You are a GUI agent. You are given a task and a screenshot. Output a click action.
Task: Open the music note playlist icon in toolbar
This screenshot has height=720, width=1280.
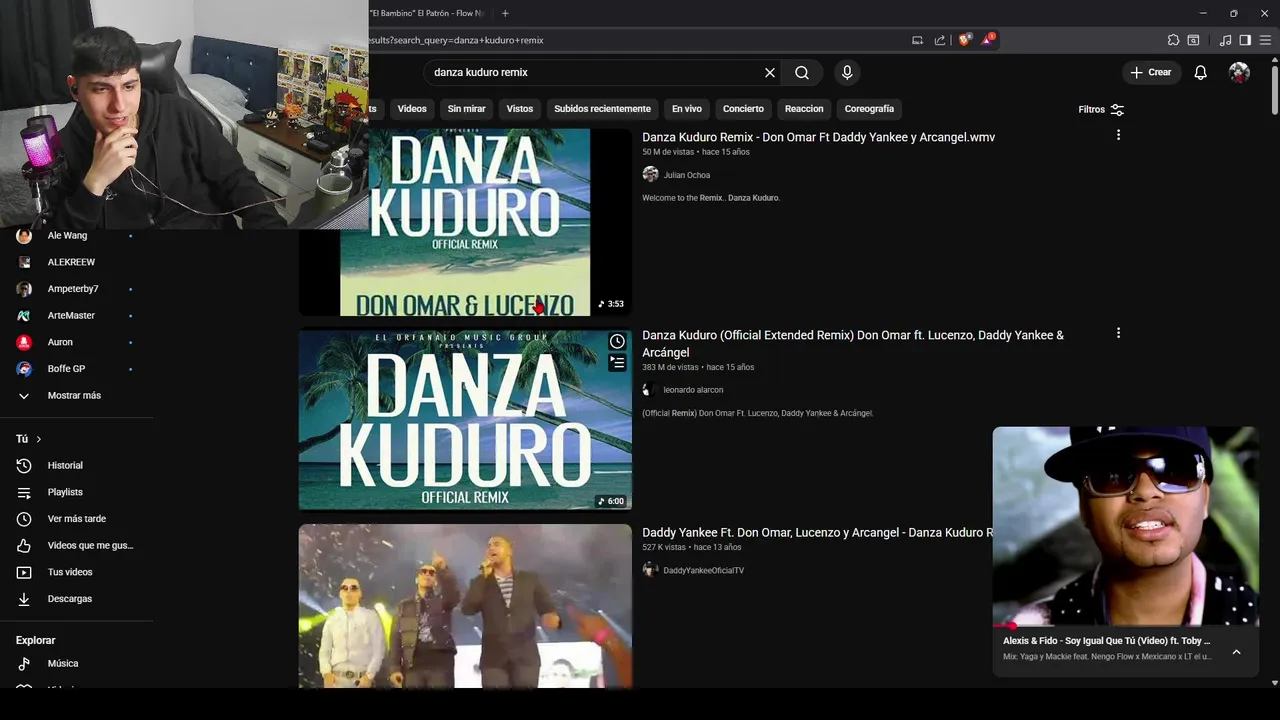click(x=1226, y=40)
